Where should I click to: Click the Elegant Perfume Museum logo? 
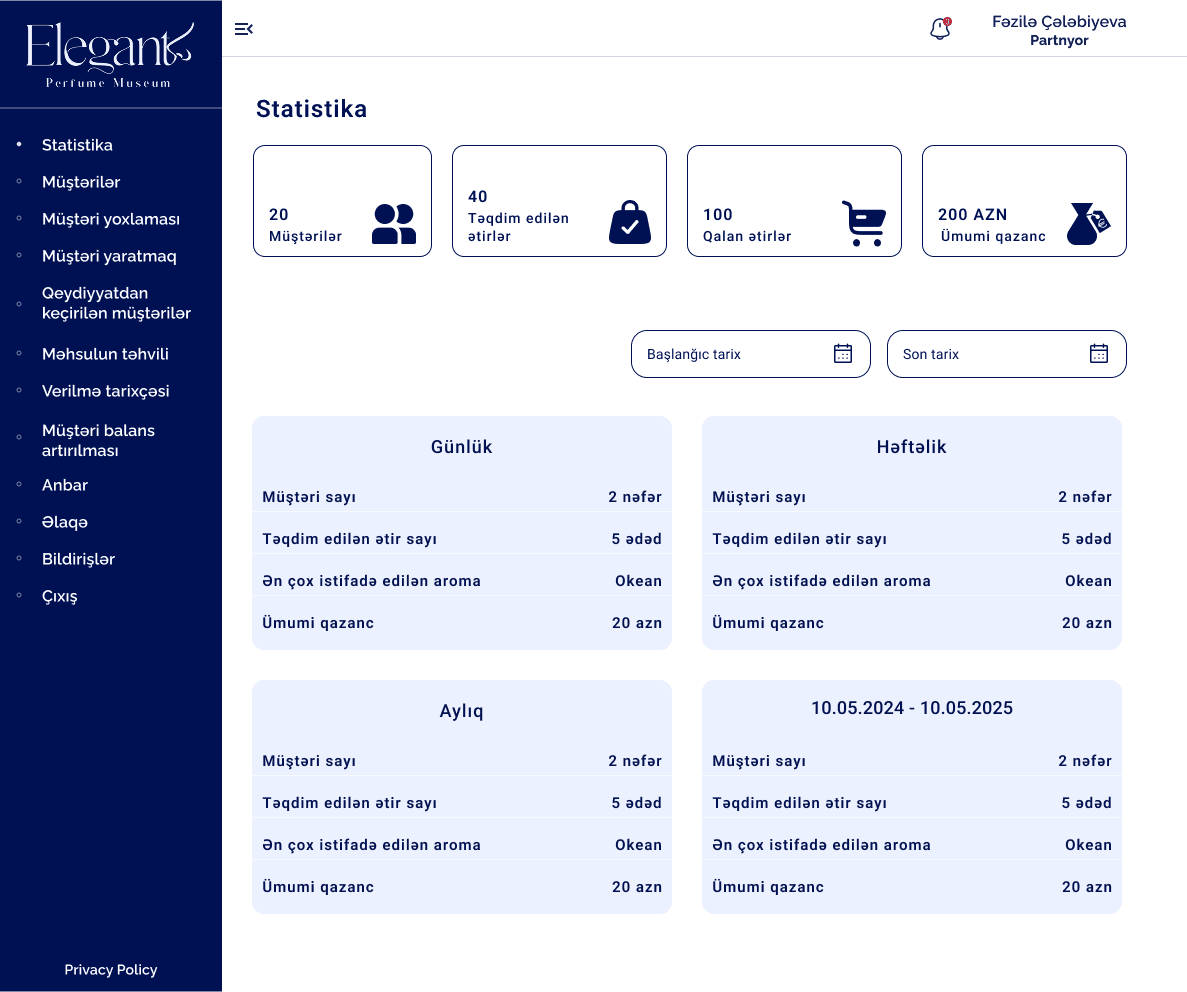tap(110, 55)
